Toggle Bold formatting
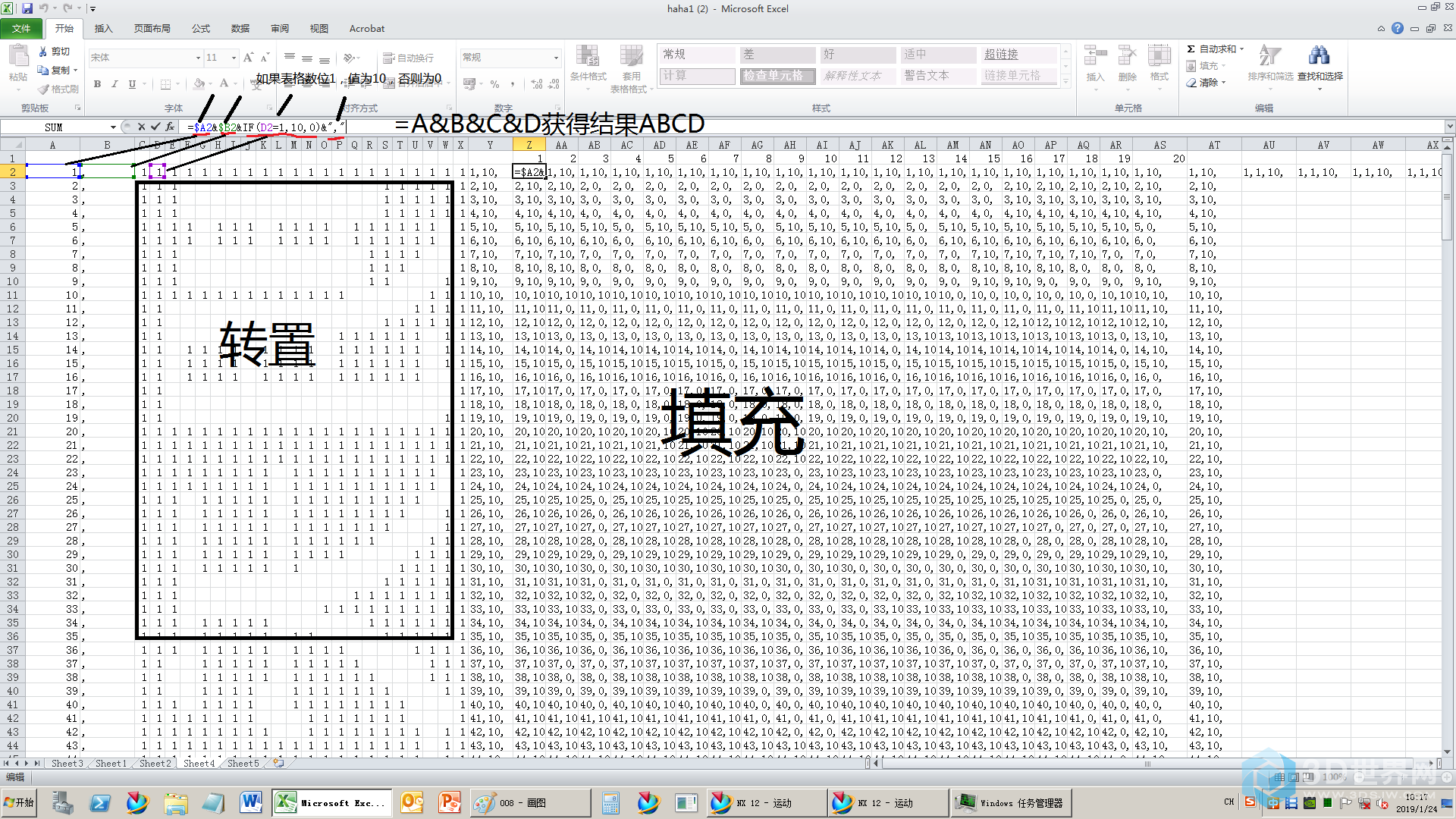The image size is (1456, 819). (x=97, y=84)
